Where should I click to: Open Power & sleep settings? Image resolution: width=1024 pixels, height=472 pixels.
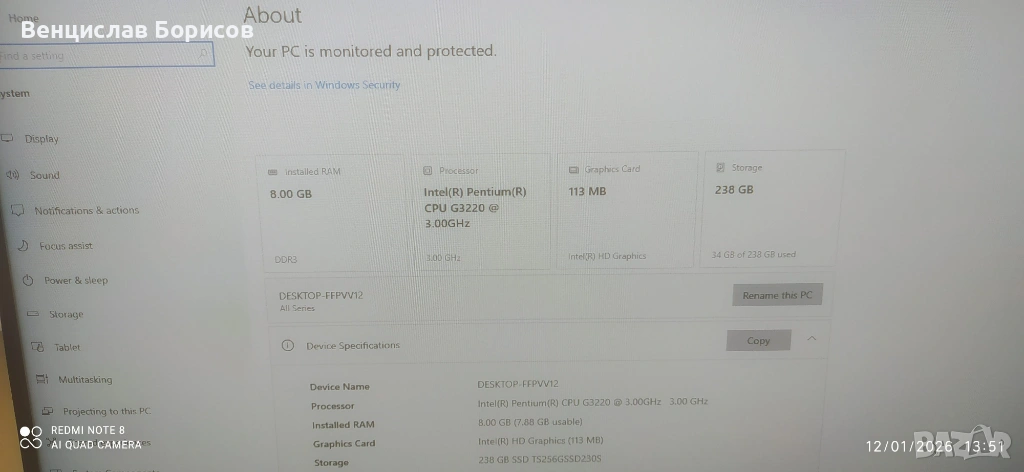pos(76,280)
